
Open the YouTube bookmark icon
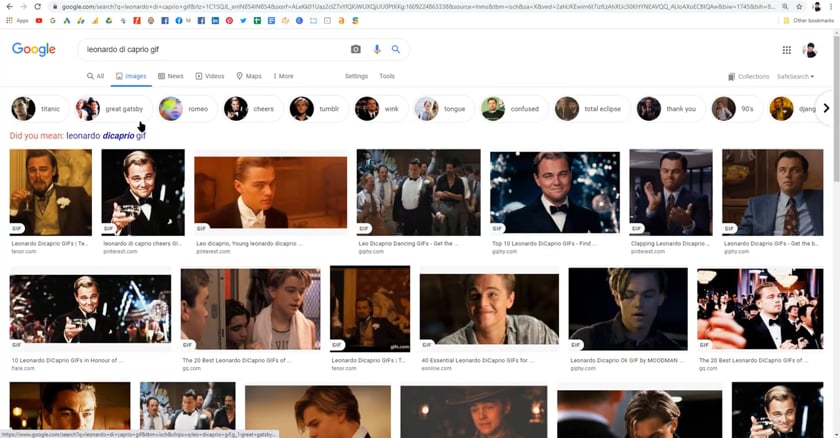coord(39,20)
